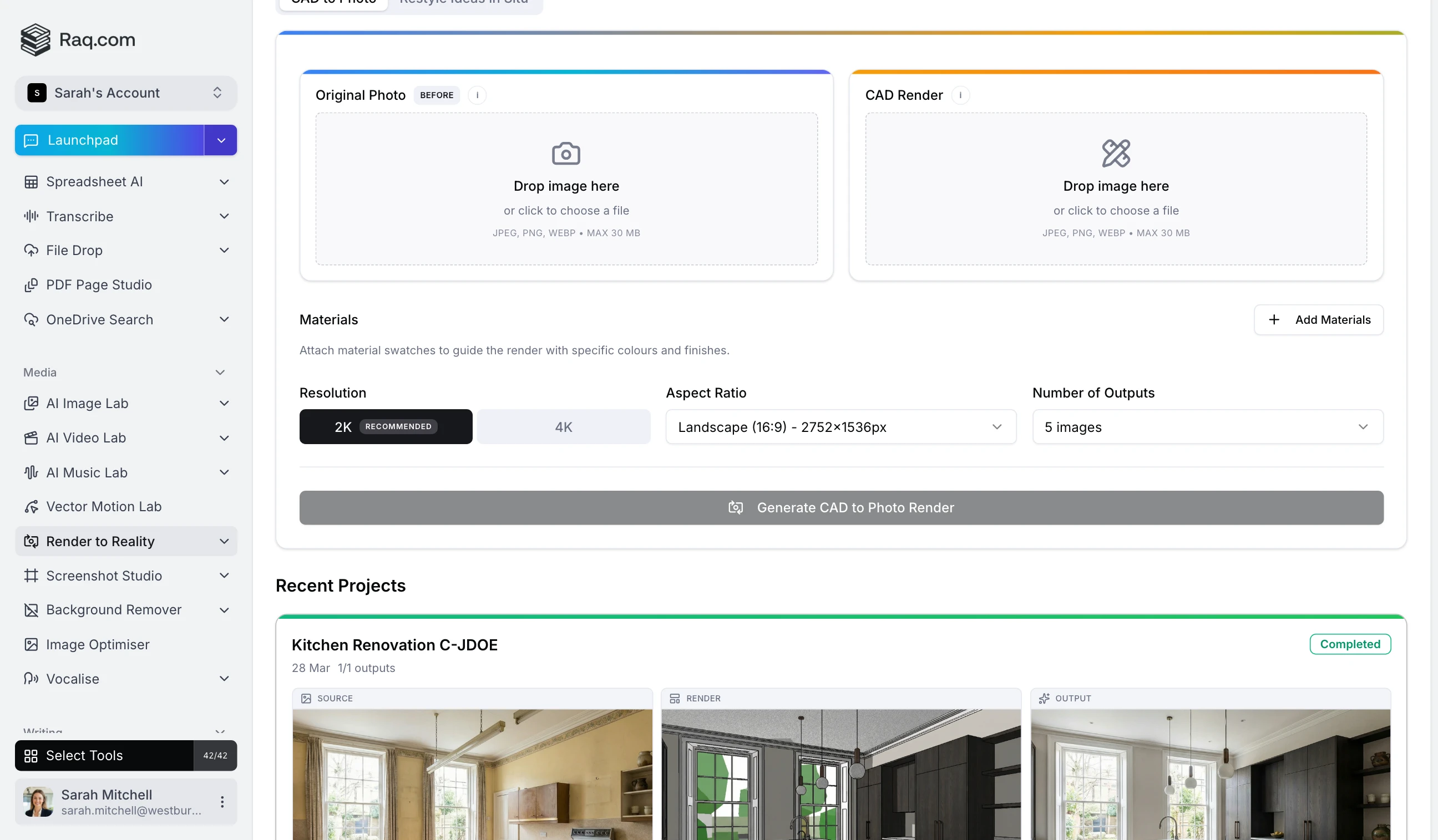Click the Raq.com logo icon
1438x840 pixels.
pos(36,40)
